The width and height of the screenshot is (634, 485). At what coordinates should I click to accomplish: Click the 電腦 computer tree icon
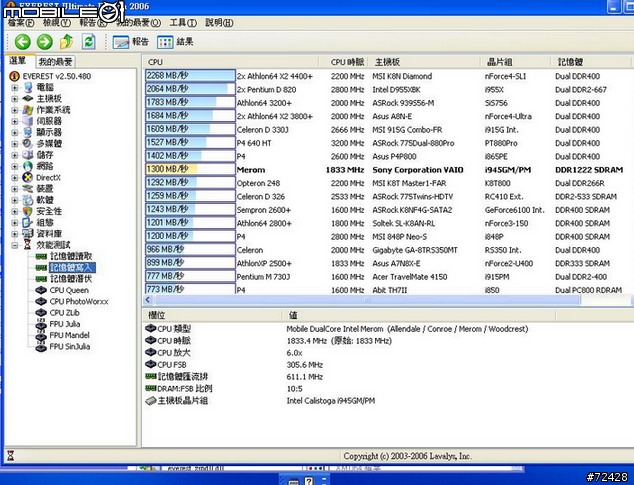pos(28,87)
